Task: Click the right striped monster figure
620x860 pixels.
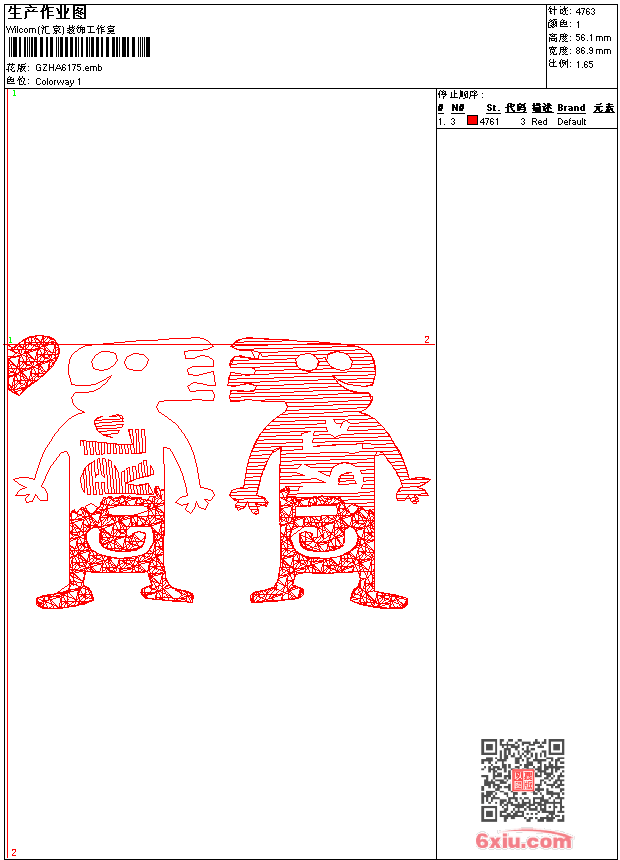Action: click(x=329, y=473)
